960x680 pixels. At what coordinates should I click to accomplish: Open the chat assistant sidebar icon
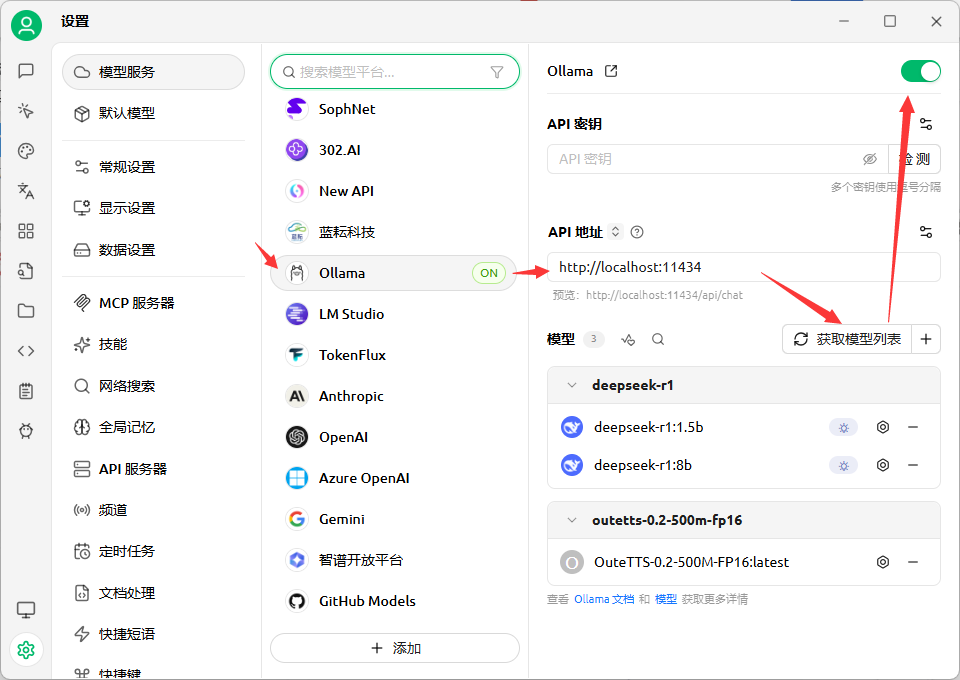pos(26,71)
